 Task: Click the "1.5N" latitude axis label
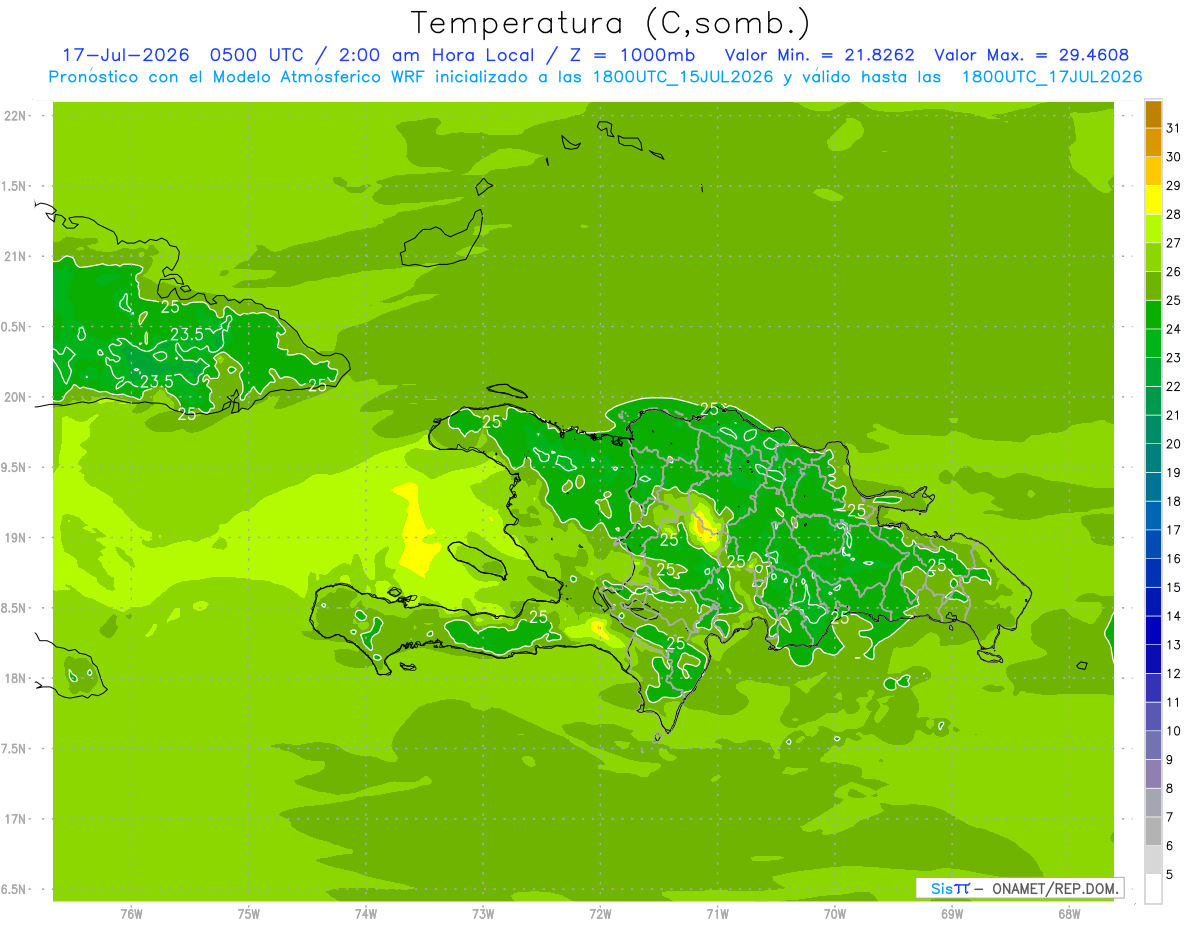pyautogui.click(x=15, y=186)
